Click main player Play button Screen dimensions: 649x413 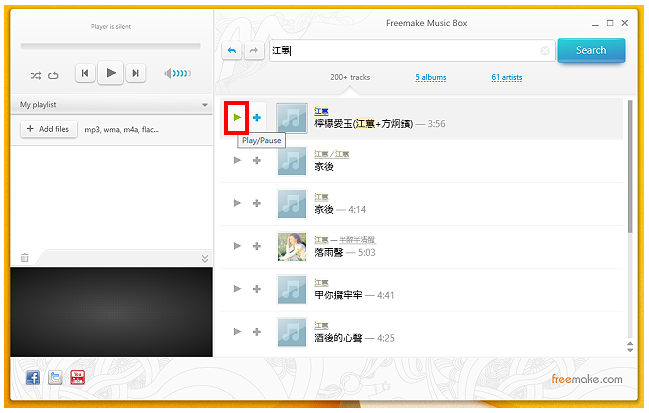[x=111, y=73]
